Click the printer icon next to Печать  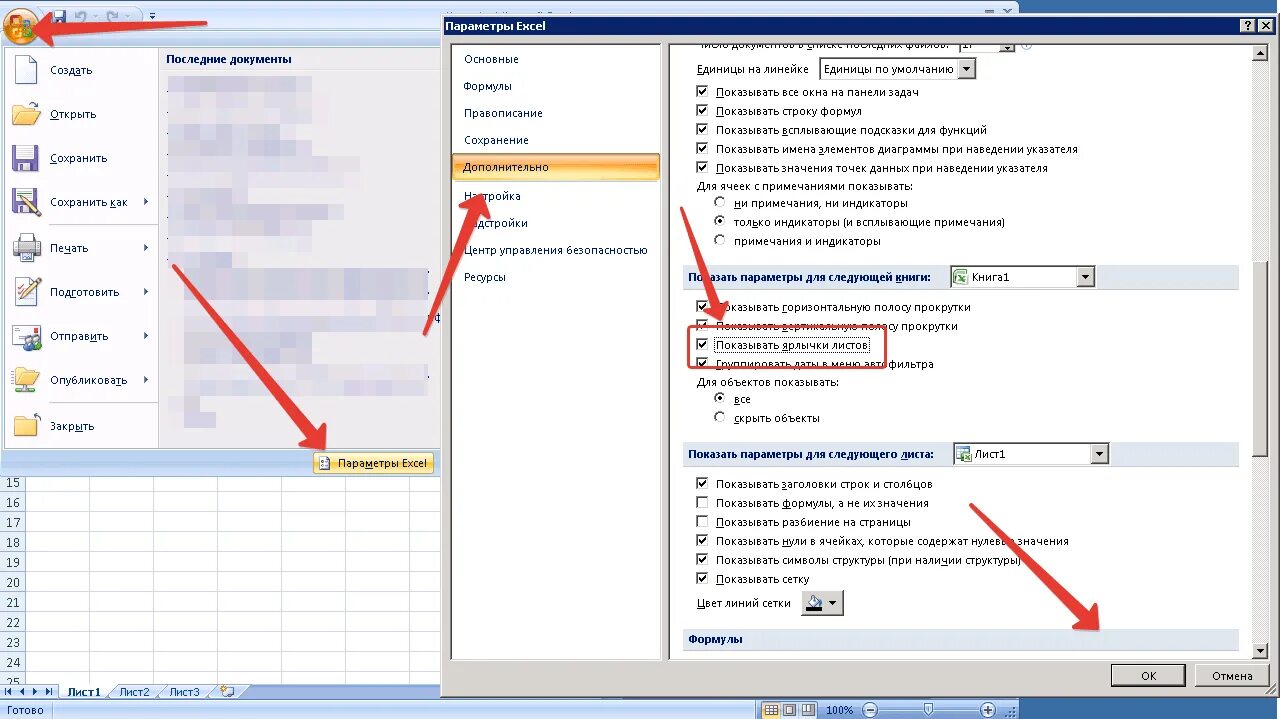pos(27,248)
